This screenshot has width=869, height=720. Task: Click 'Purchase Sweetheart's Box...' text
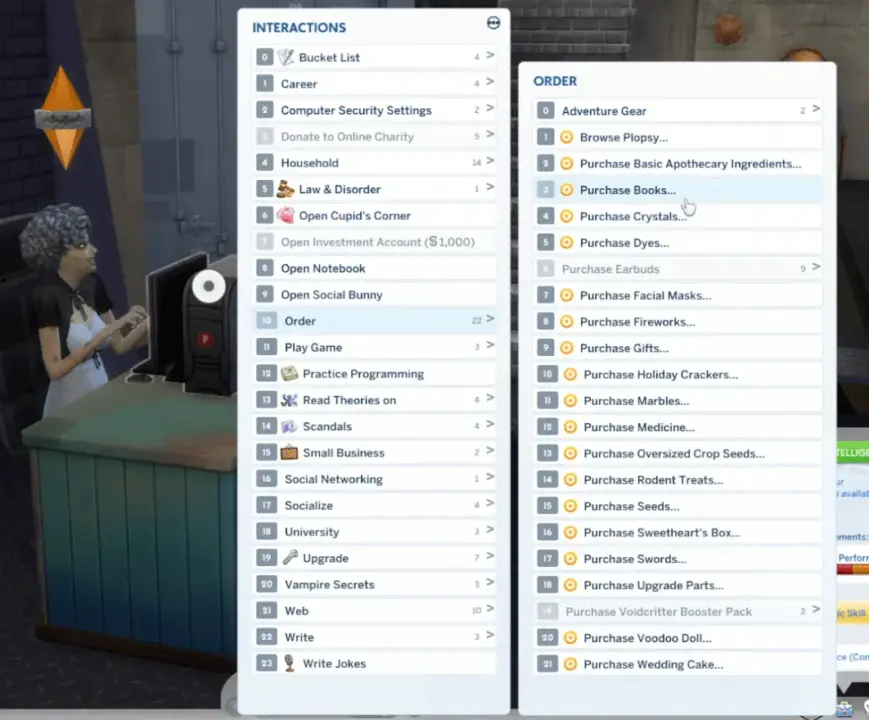662,533
